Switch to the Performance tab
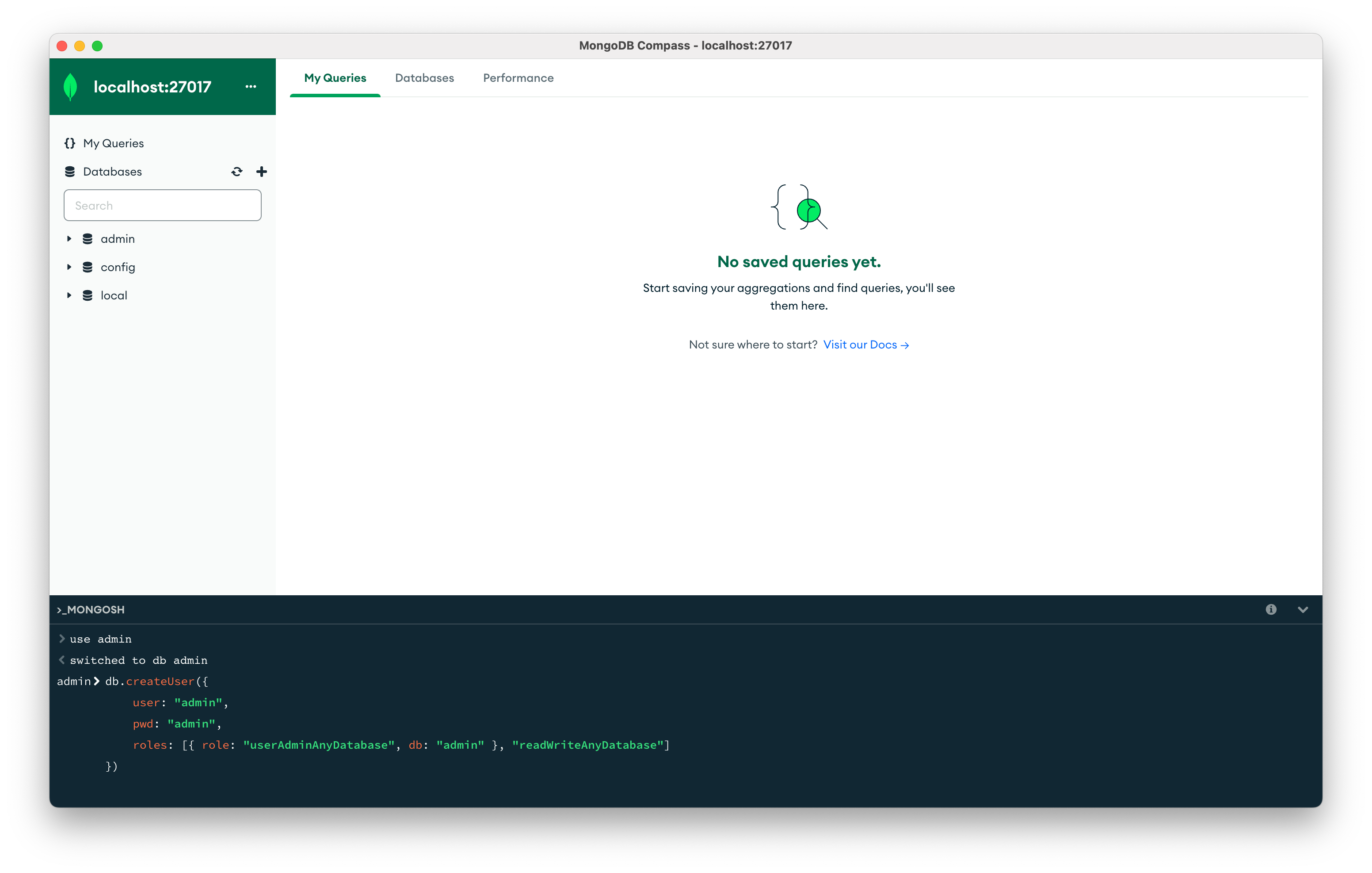 point(518,78)
